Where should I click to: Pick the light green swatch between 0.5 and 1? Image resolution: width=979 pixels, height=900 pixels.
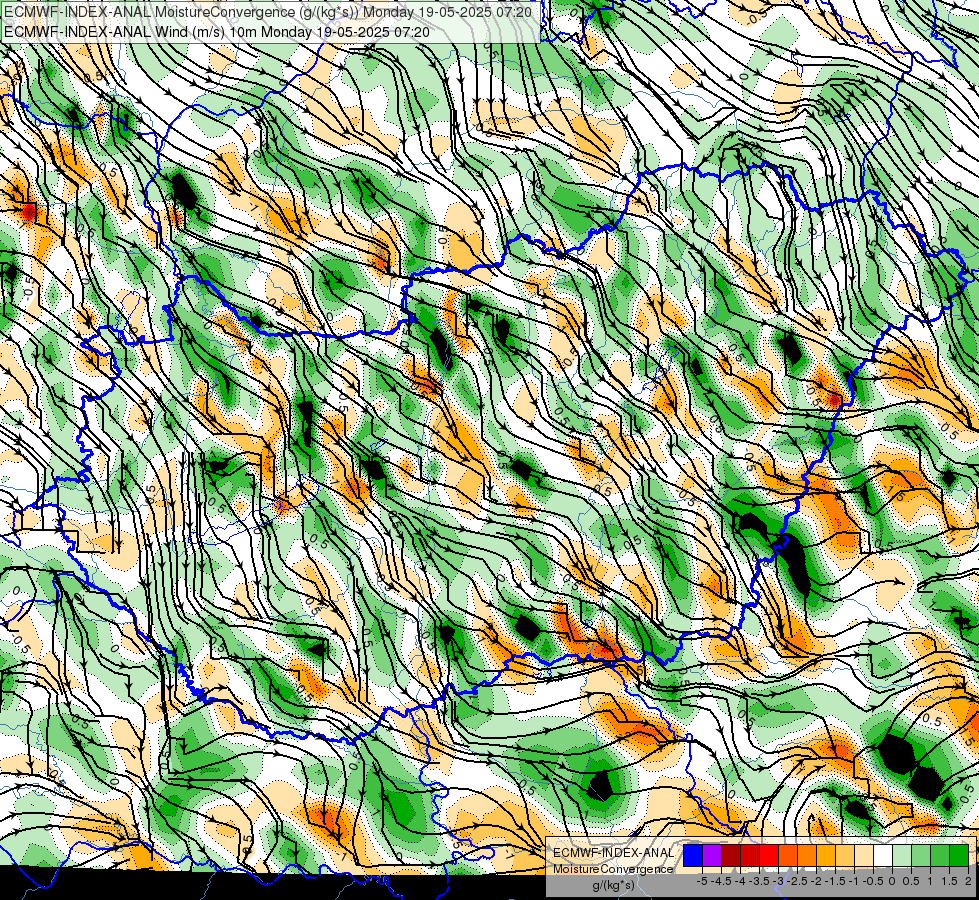(921, 856)
